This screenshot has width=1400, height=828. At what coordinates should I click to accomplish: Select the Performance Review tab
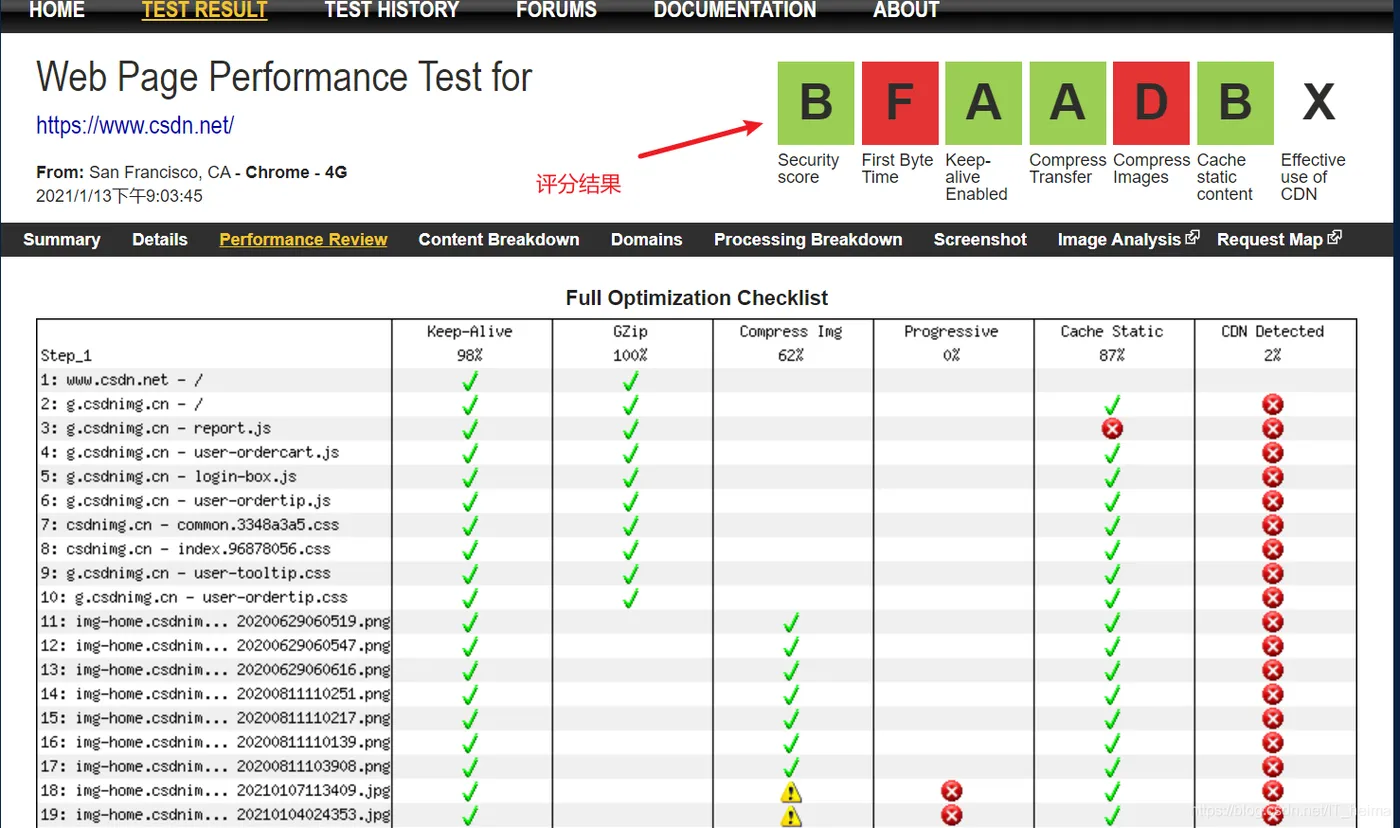click(x=303, y=240)
